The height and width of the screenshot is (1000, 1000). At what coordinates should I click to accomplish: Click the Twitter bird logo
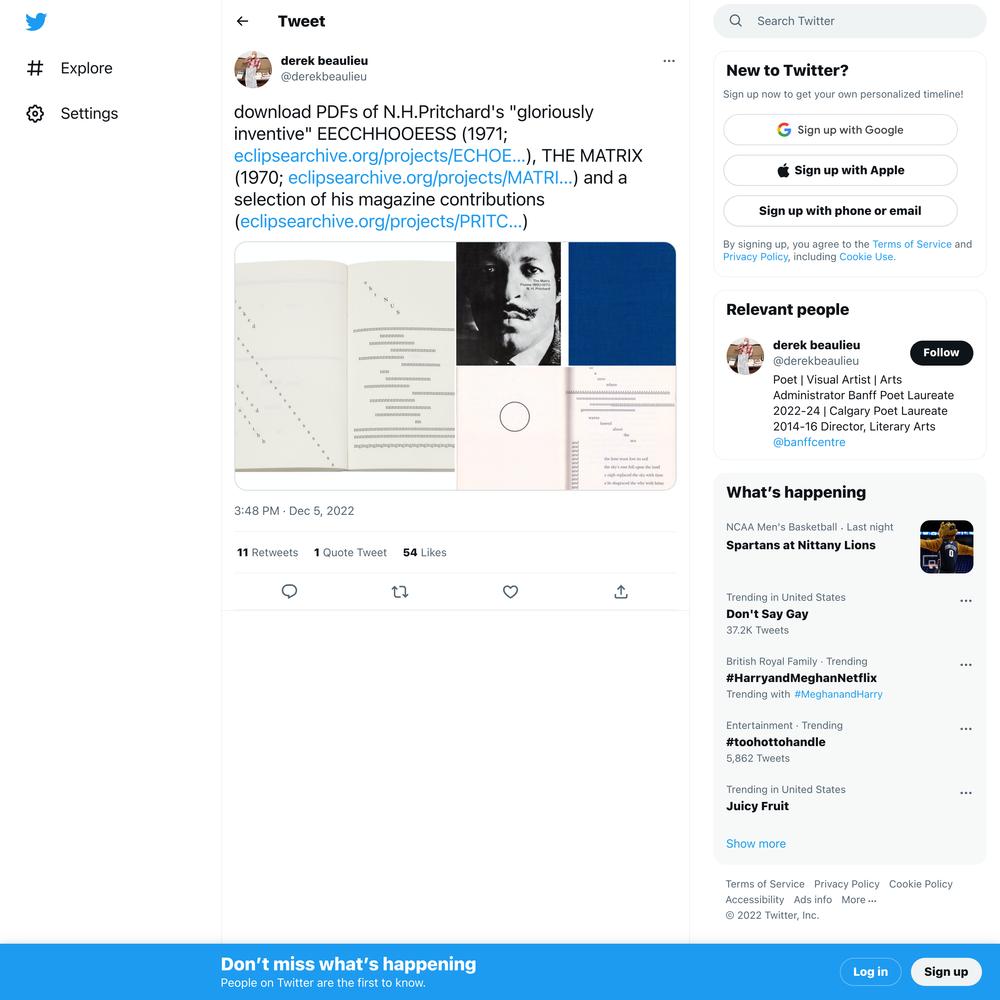36,22
